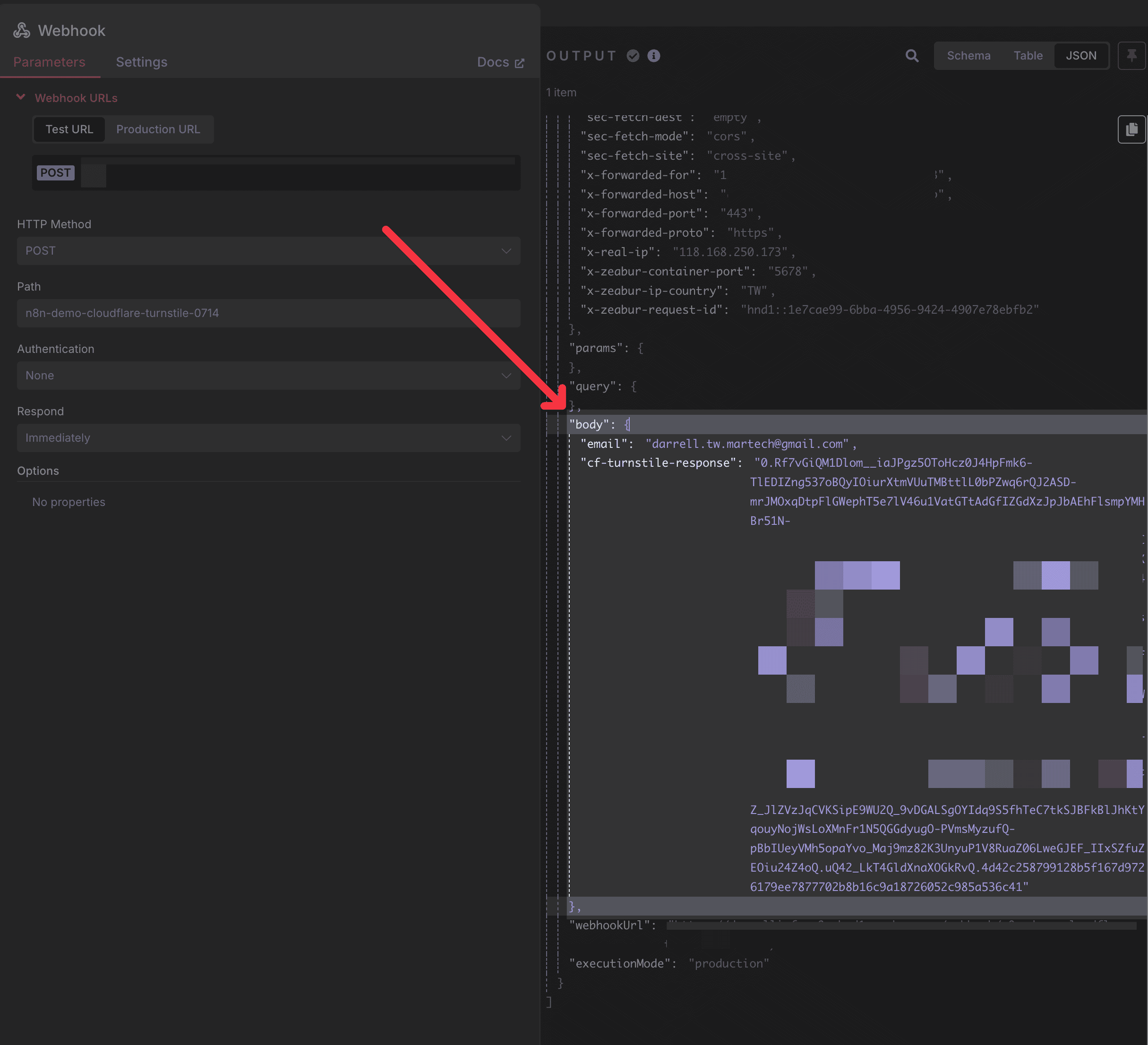Switch to Production URL
The width and height of the screenshot is (1148, 1045).
158,129
